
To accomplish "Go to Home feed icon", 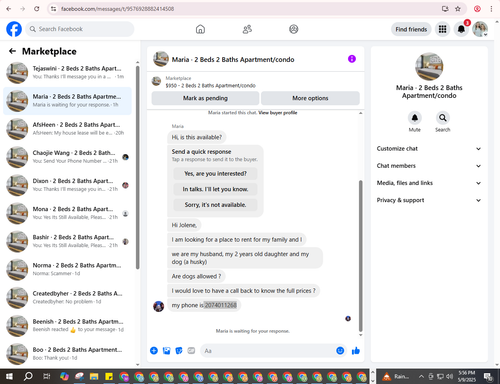I will point(200,29).
